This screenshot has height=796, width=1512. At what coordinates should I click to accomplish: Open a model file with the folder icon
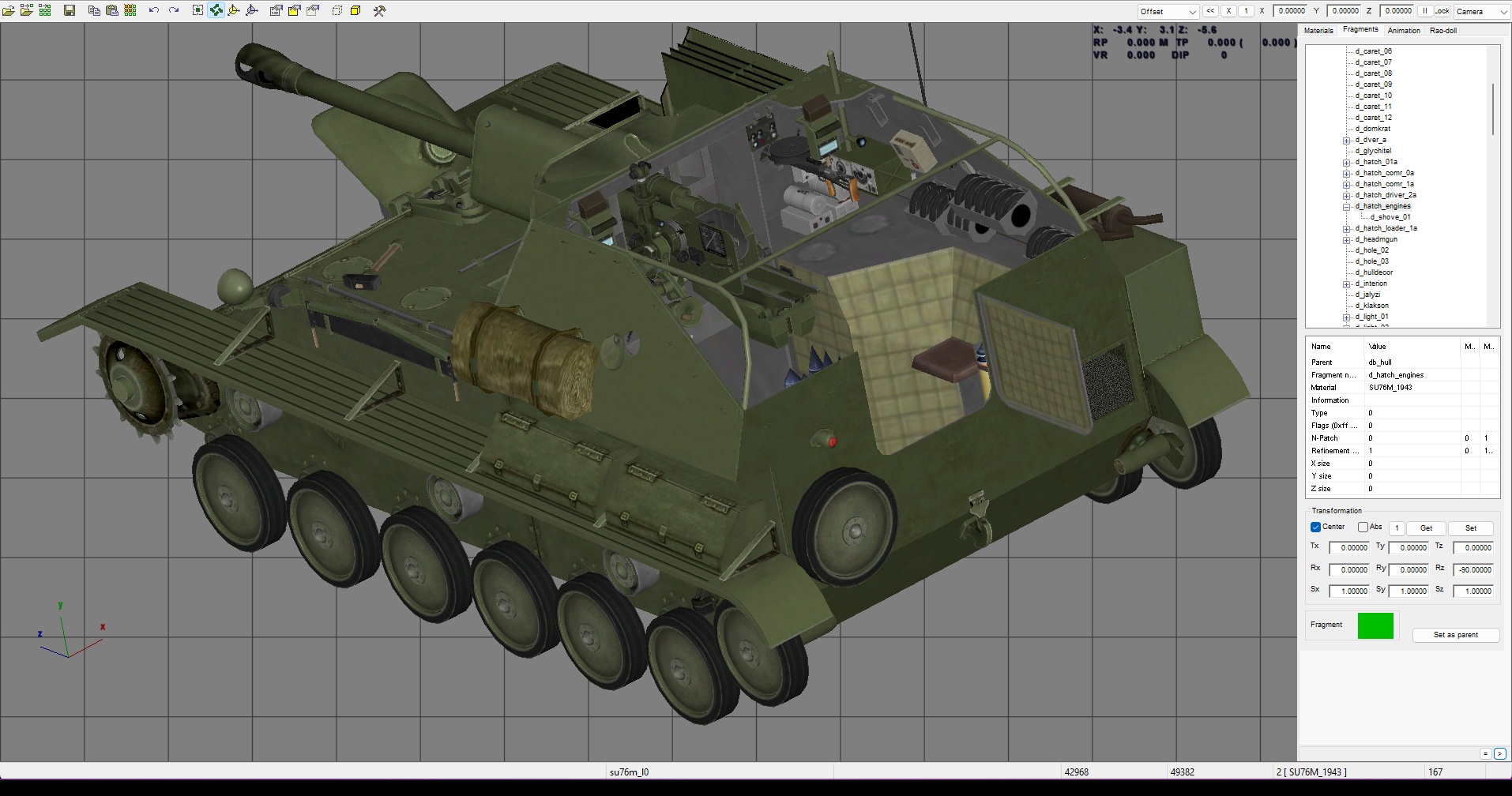(x=9, y=10)
